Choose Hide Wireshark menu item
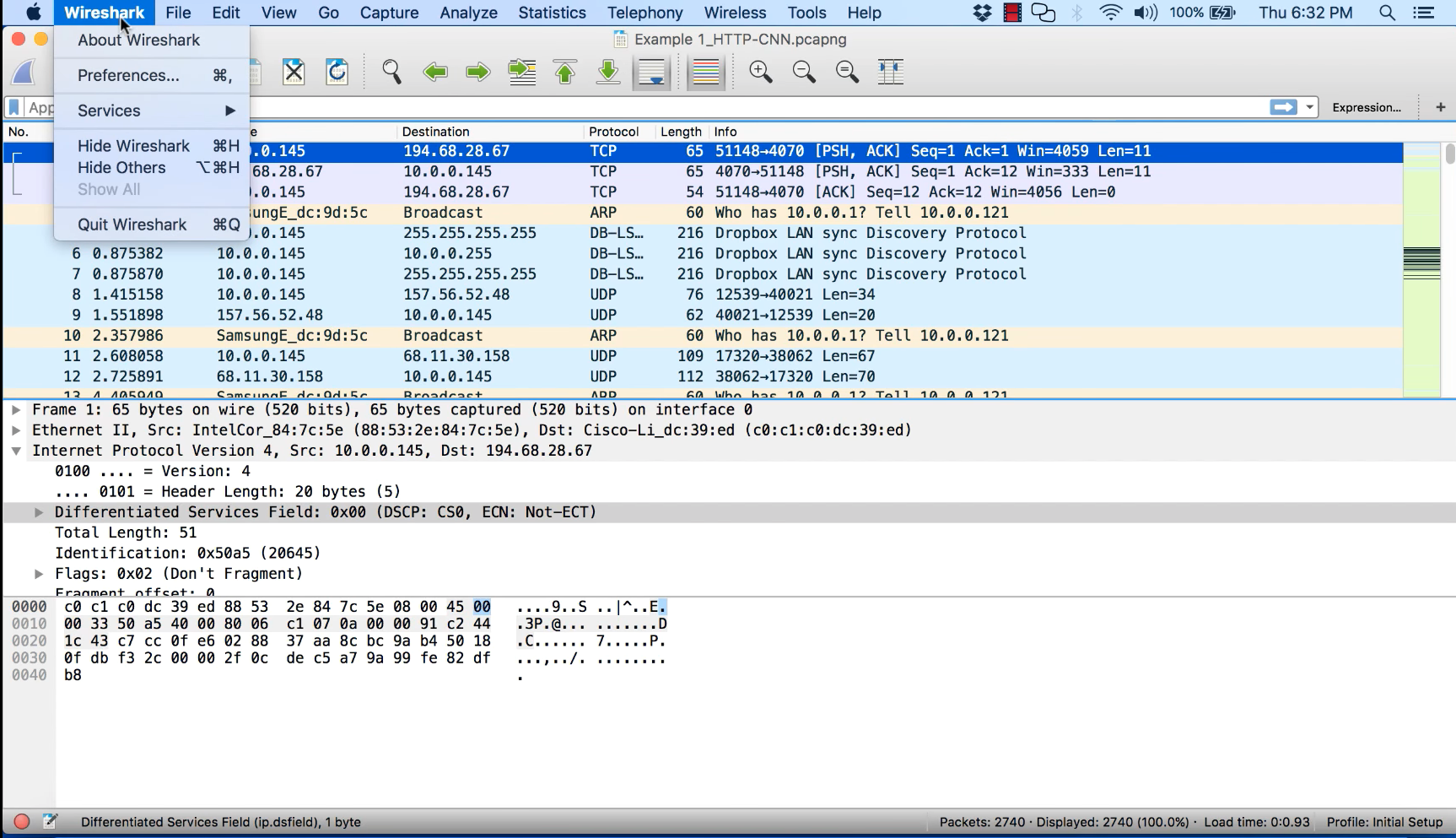1456x838 pixels. 152,146
